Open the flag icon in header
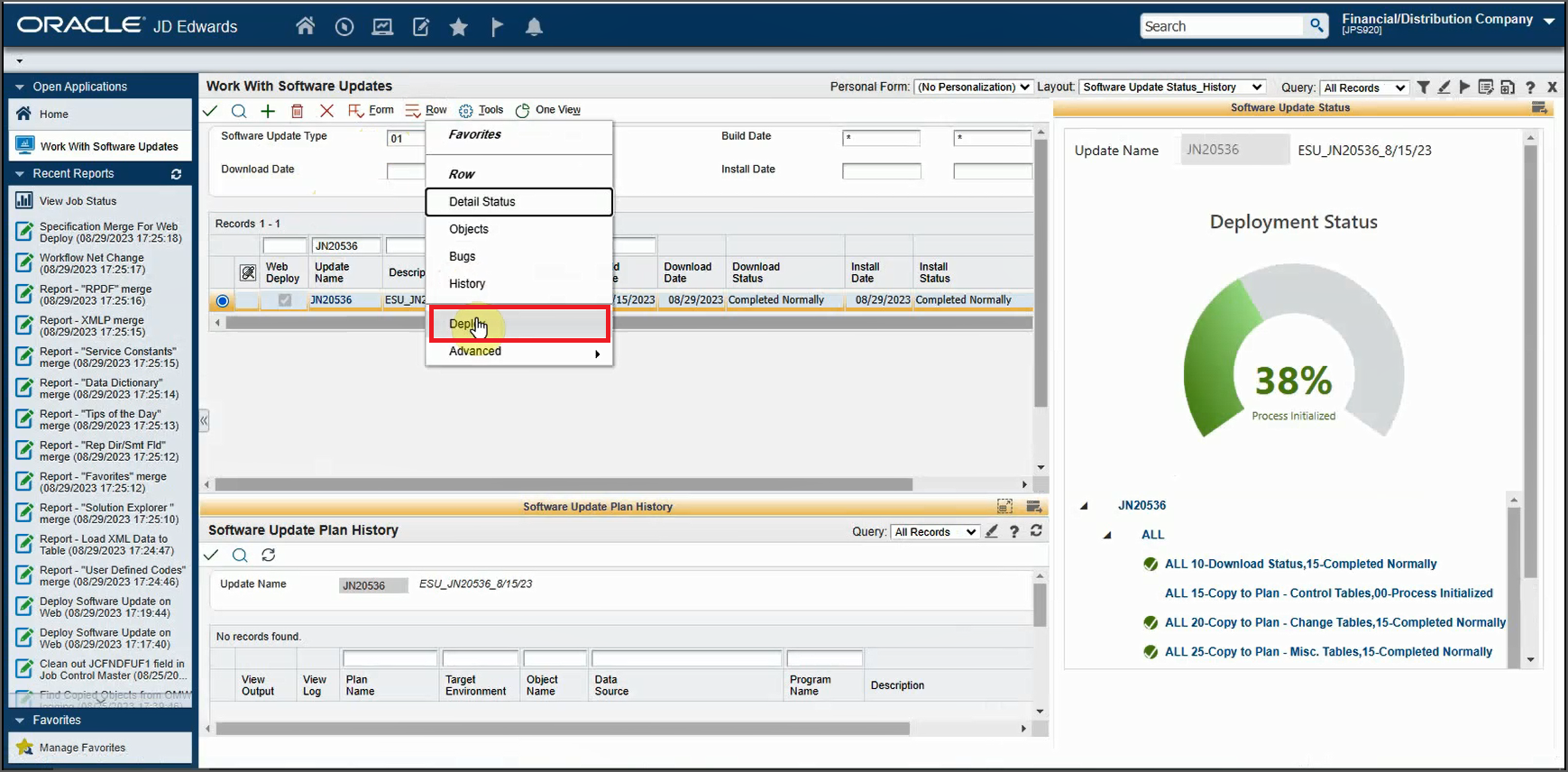 [497, 27]
